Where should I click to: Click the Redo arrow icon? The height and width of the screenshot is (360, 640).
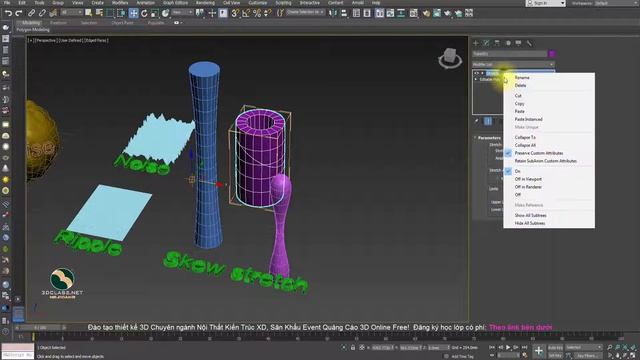(x=19, y=13)
